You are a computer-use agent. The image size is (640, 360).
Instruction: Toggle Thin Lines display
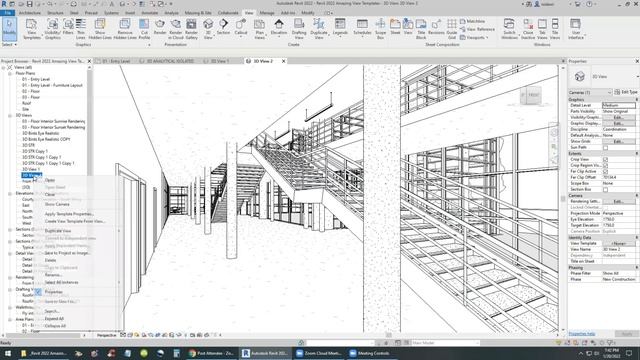[x=81, y=29]
